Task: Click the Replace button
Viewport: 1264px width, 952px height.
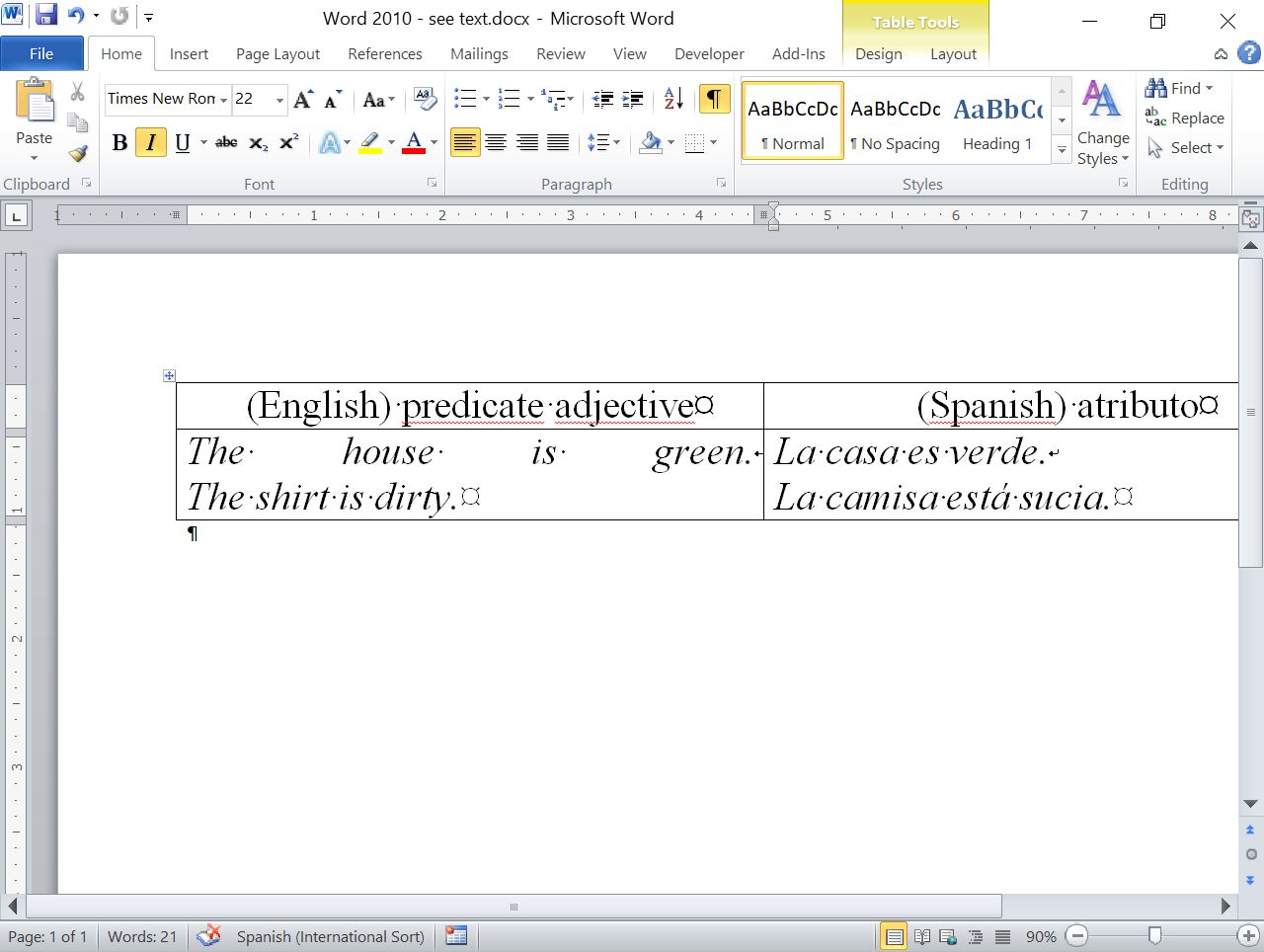Action: [1185, 119]
